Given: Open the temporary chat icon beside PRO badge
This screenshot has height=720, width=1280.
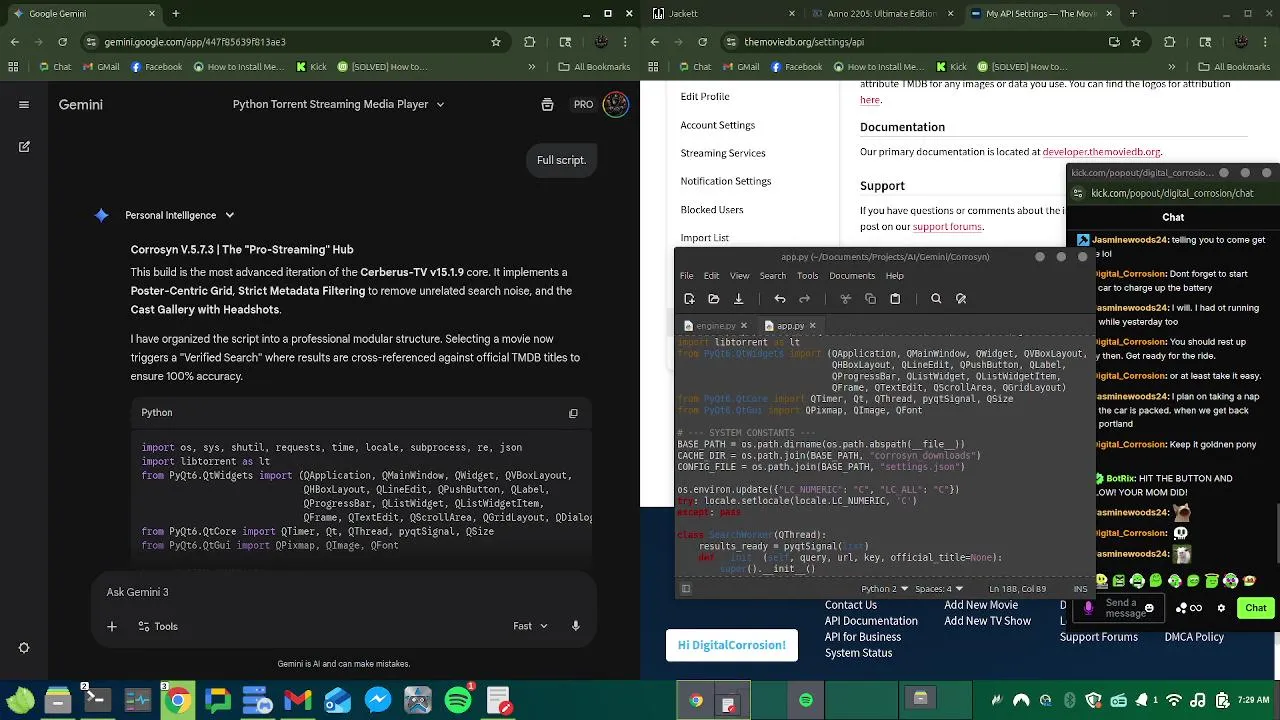Looking at the screenshot, I should pyautogui.click(x=547, y=104).
